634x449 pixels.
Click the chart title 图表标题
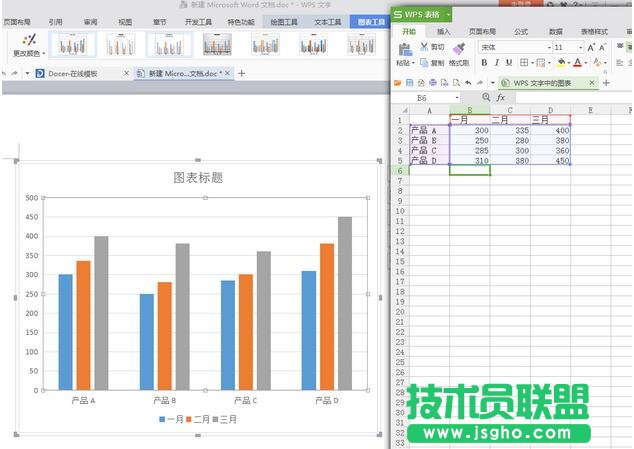[x=198, y=177]
